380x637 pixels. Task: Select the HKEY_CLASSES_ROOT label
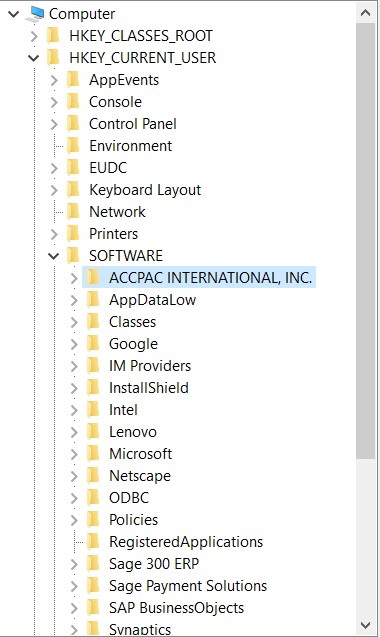[141, 36]
